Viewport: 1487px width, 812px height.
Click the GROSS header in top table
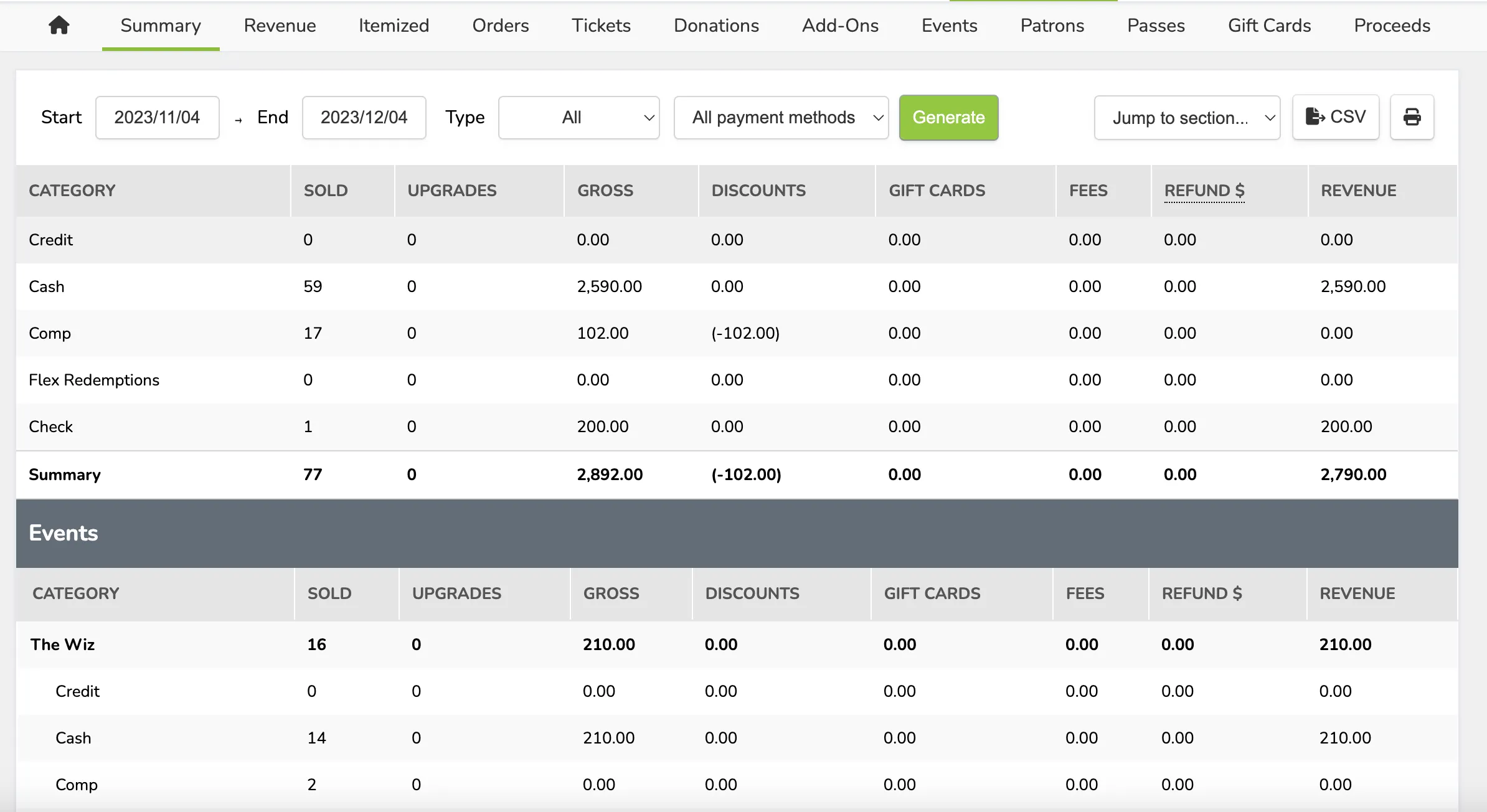point(605,191)
